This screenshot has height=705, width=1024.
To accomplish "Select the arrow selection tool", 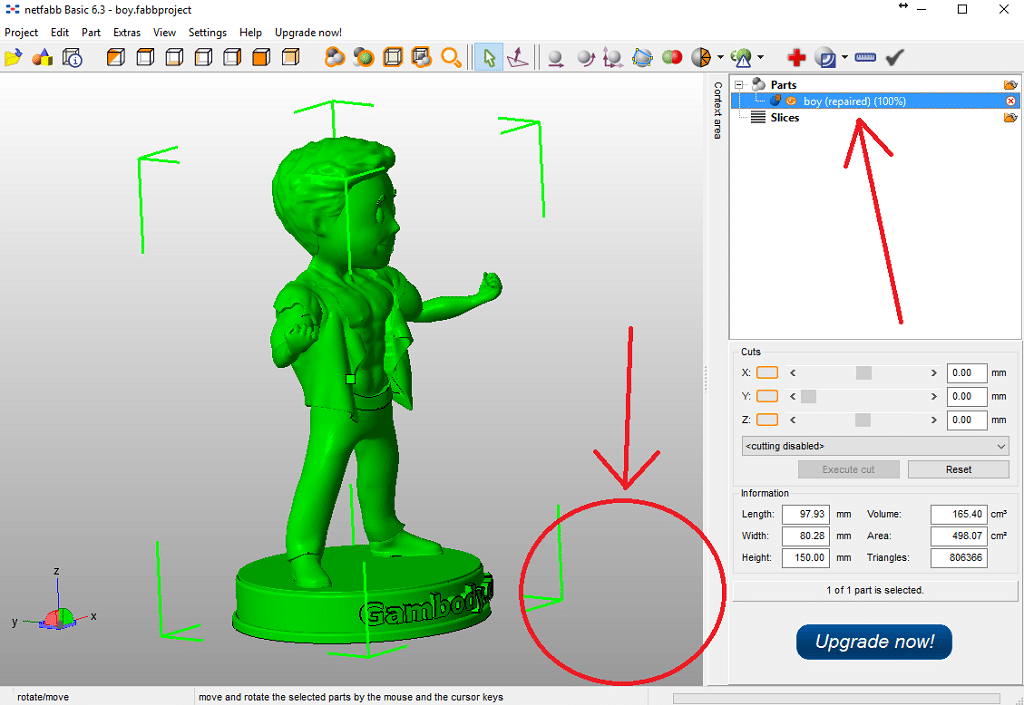I will click(488, 58).
